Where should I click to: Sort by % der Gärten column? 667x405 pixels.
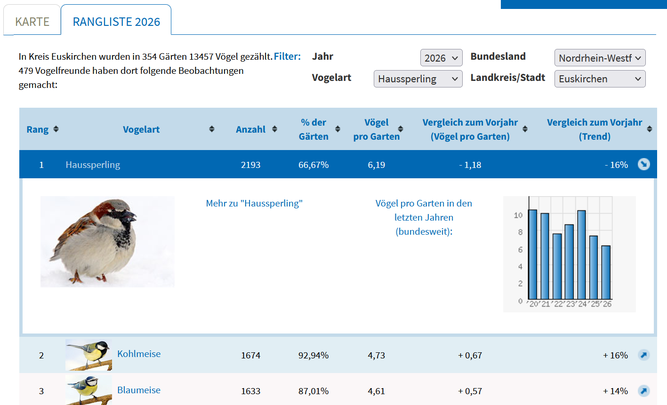(314, 129)
